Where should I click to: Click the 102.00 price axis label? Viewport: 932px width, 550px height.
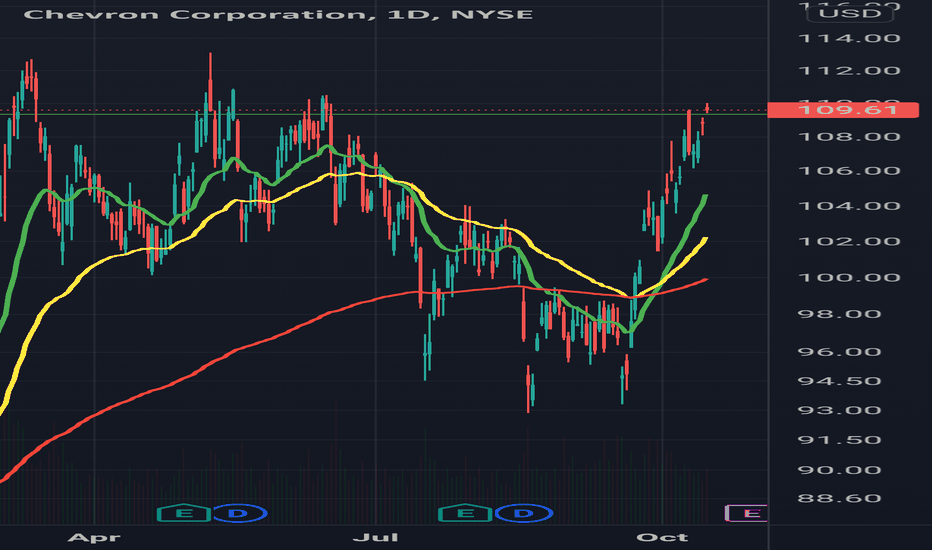(849, 241)
